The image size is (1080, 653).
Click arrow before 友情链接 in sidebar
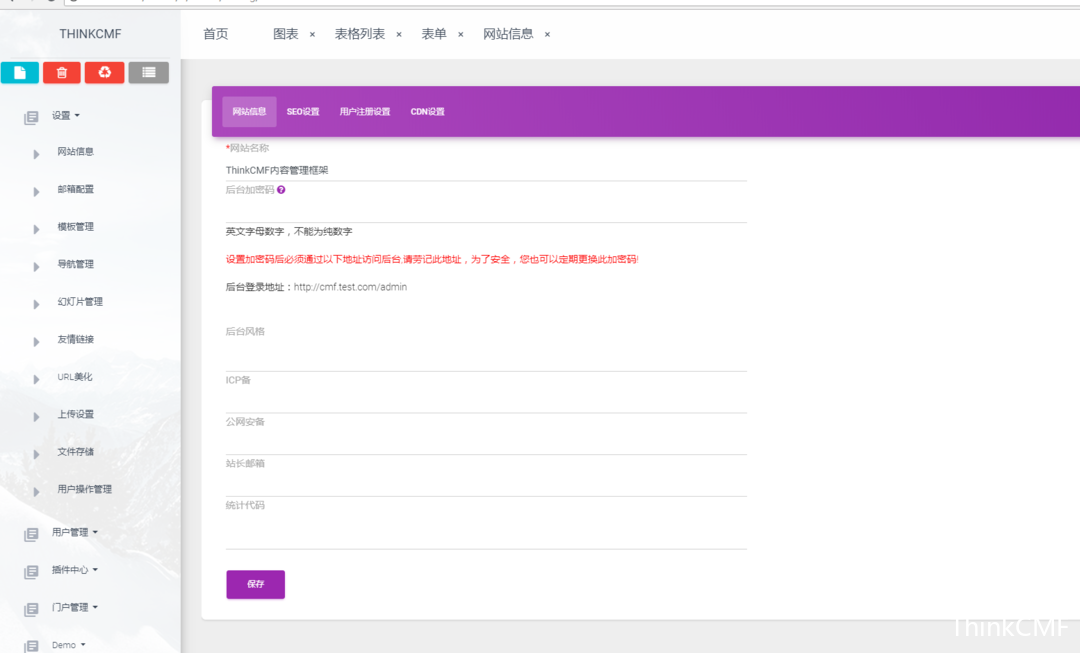[x=37, y=342]
